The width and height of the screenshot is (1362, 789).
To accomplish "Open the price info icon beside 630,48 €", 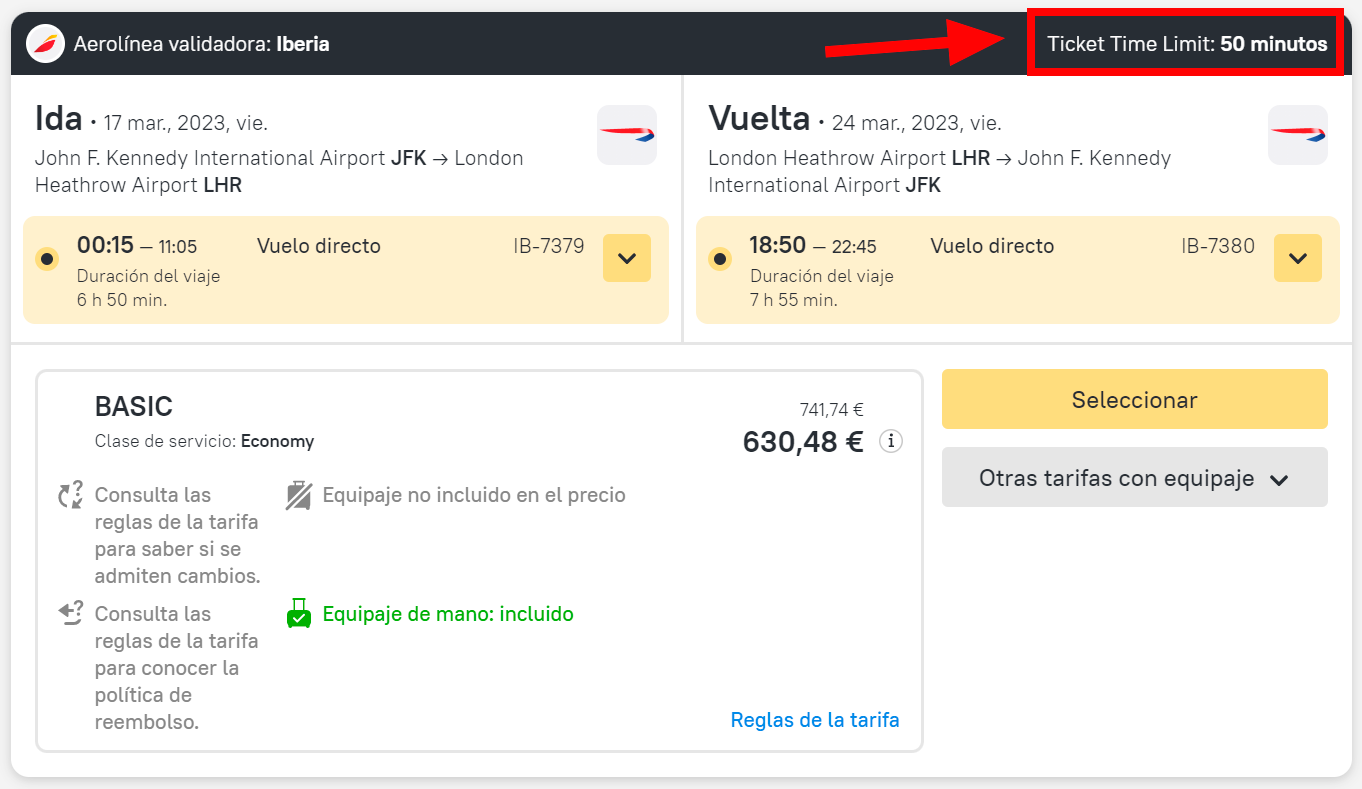I will coord(890,441).
